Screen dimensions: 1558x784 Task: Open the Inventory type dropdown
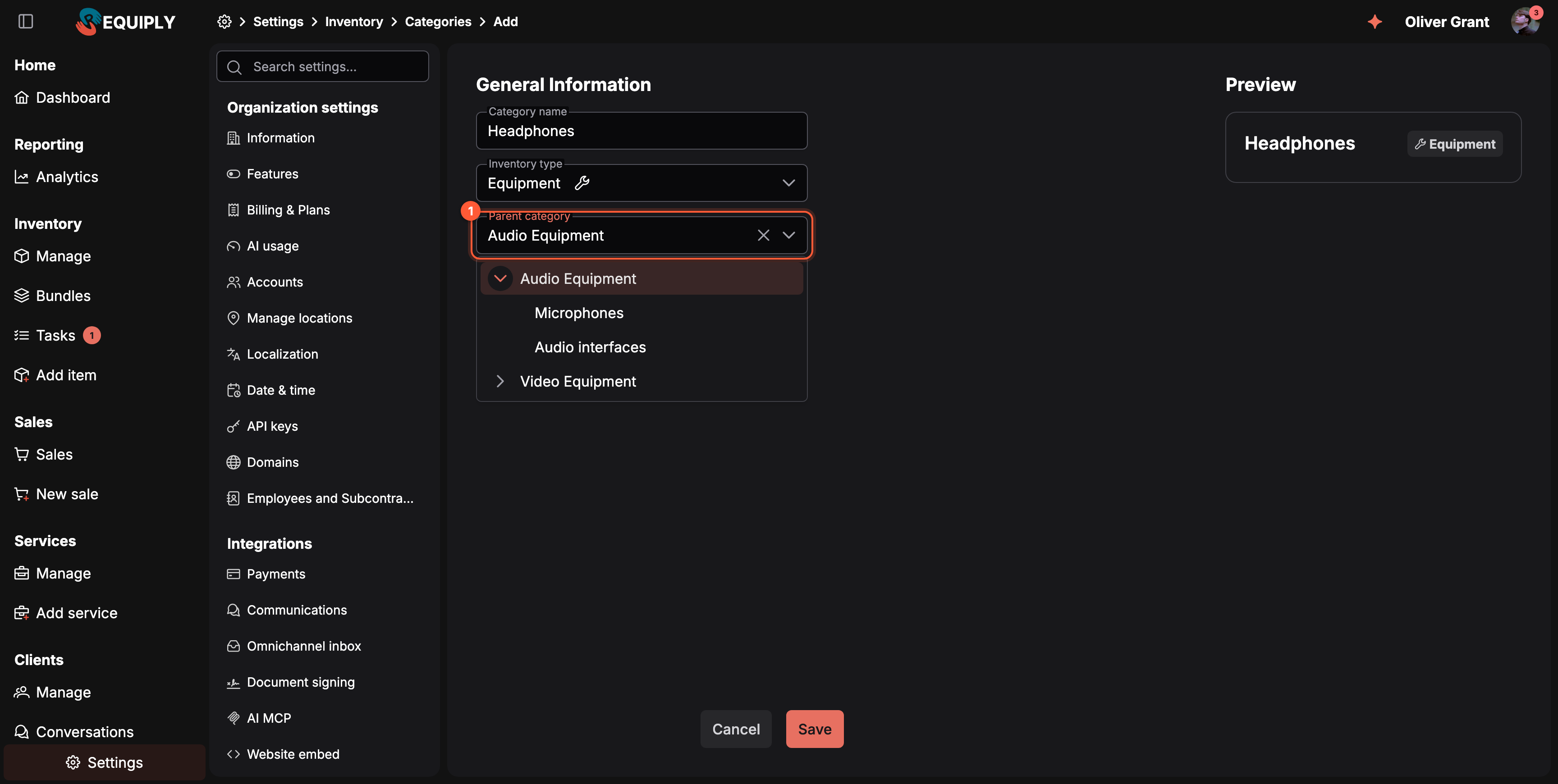(x=642, y=183)
